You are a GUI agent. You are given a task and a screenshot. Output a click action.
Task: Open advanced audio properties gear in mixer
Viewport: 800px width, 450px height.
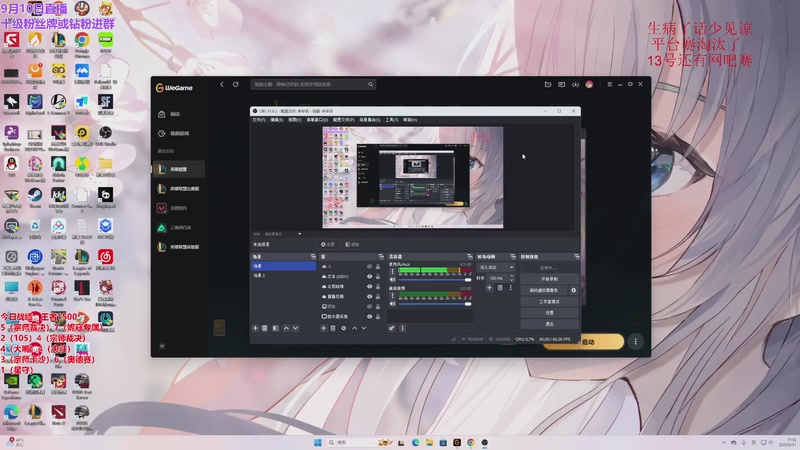392,328
